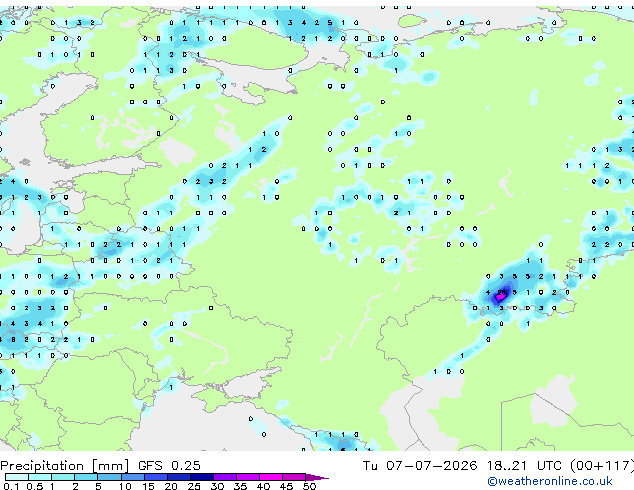This screenshot has height=490, width=634.
Task: Pick the 15–20 mm legend color swatch
Action: [155, 477]
